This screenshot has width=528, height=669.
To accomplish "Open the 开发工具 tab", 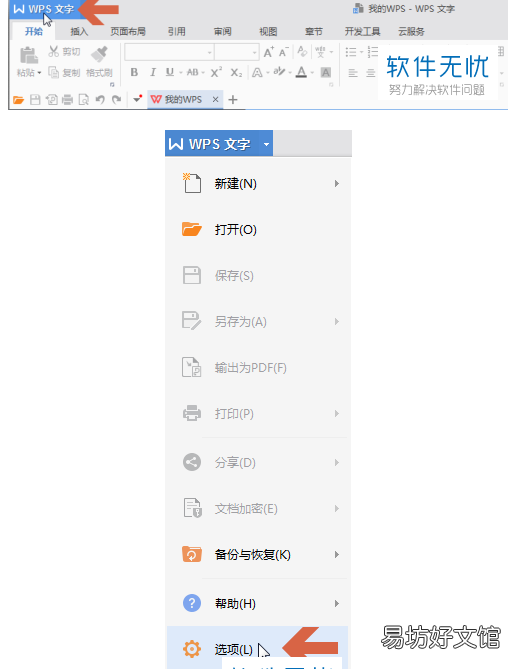I will 362,31.
